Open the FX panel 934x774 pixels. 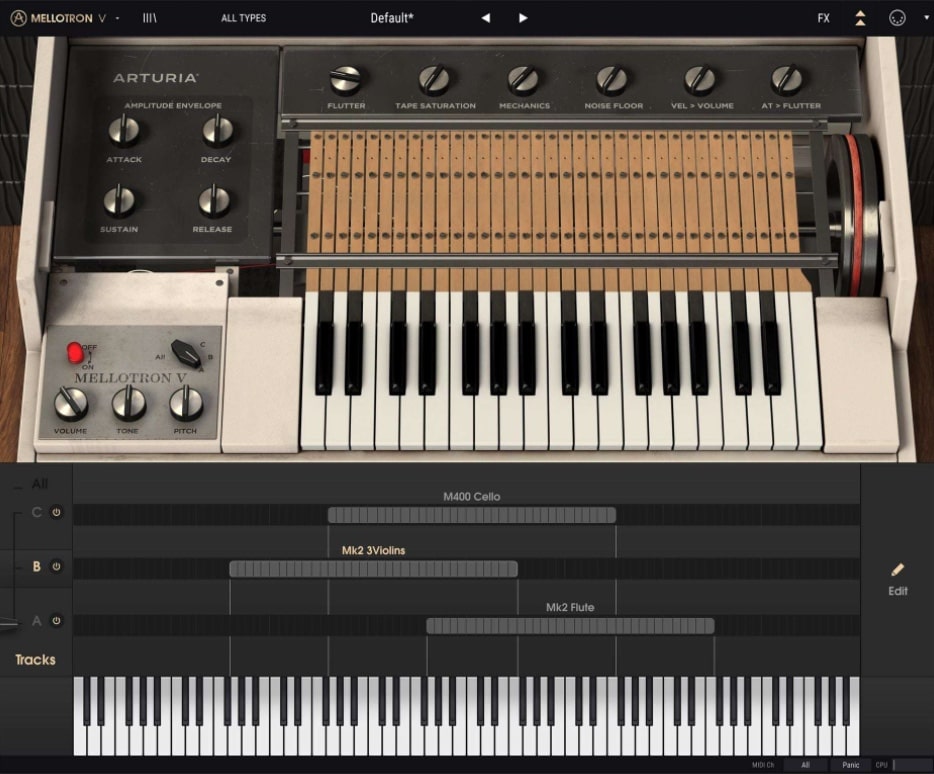pyautogui.click(x=823, y=17)
